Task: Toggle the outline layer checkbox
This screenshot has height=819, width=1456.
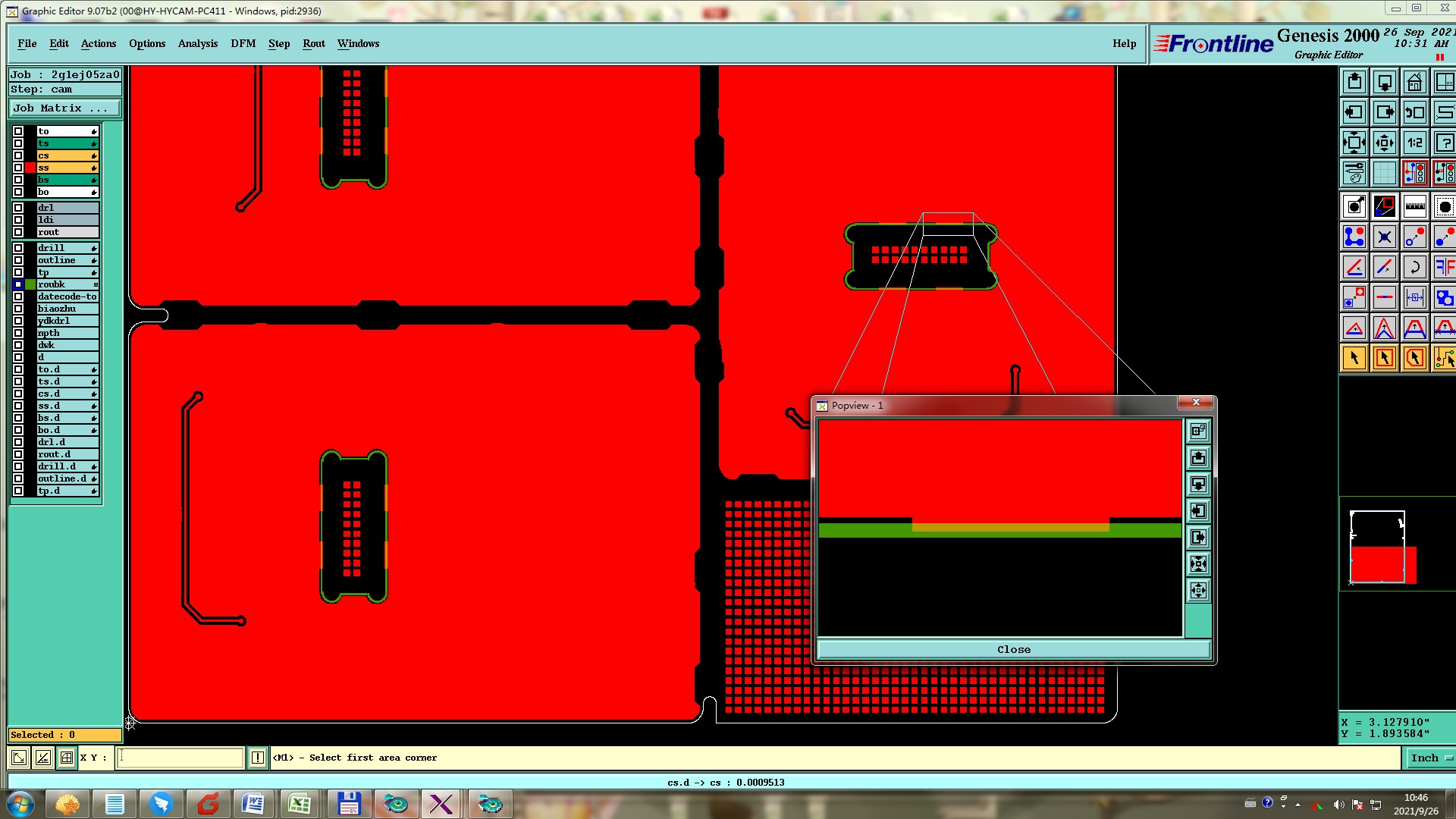Action: click(x=18, y=260)
